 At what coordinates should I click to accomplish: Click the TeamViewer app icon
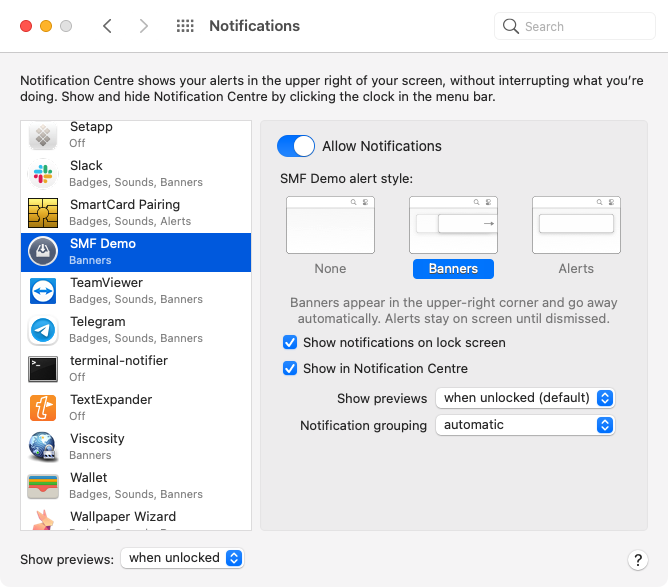click(43, 291)
